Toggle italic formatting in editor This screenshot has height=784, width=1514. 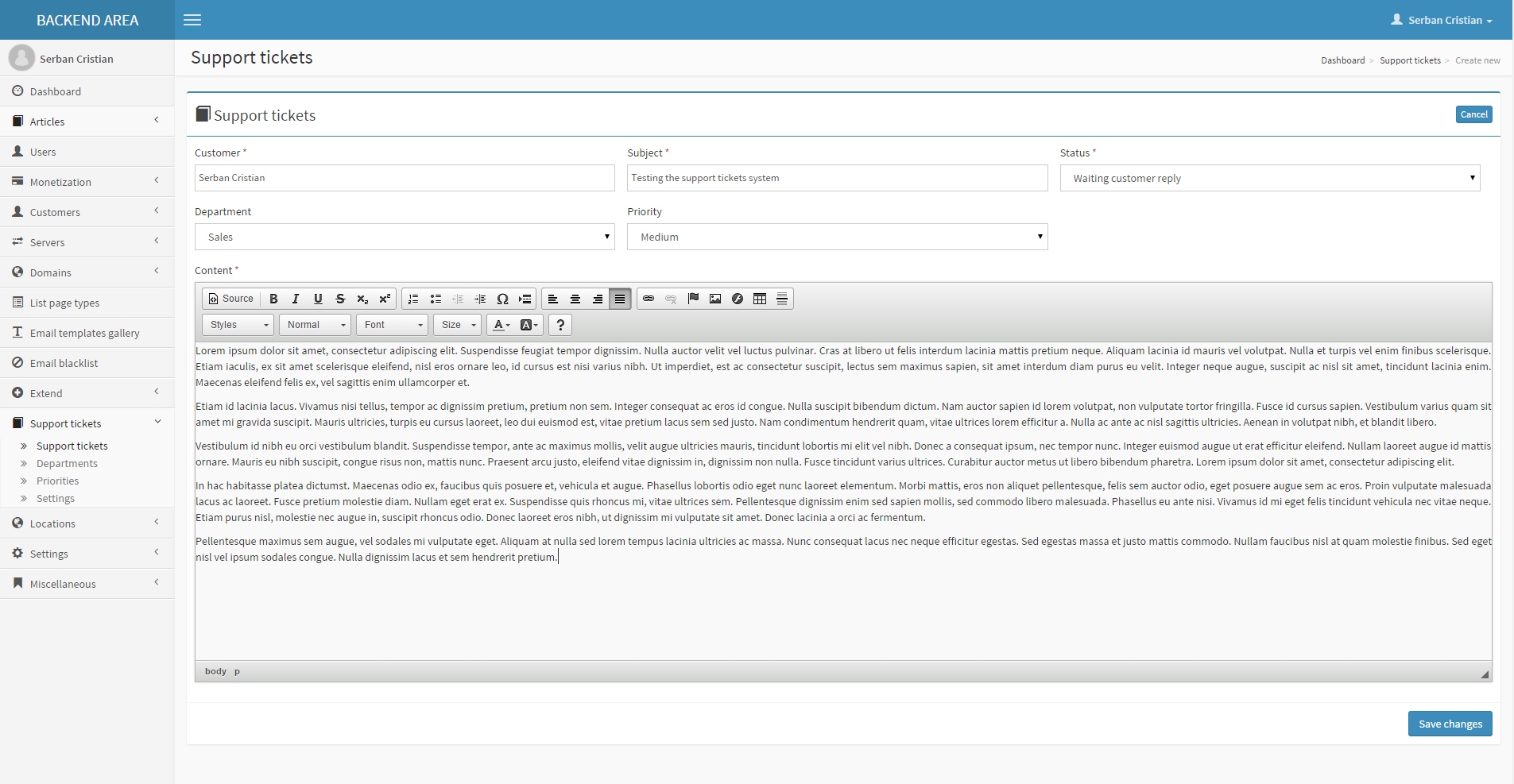click(x=296, y=299)
